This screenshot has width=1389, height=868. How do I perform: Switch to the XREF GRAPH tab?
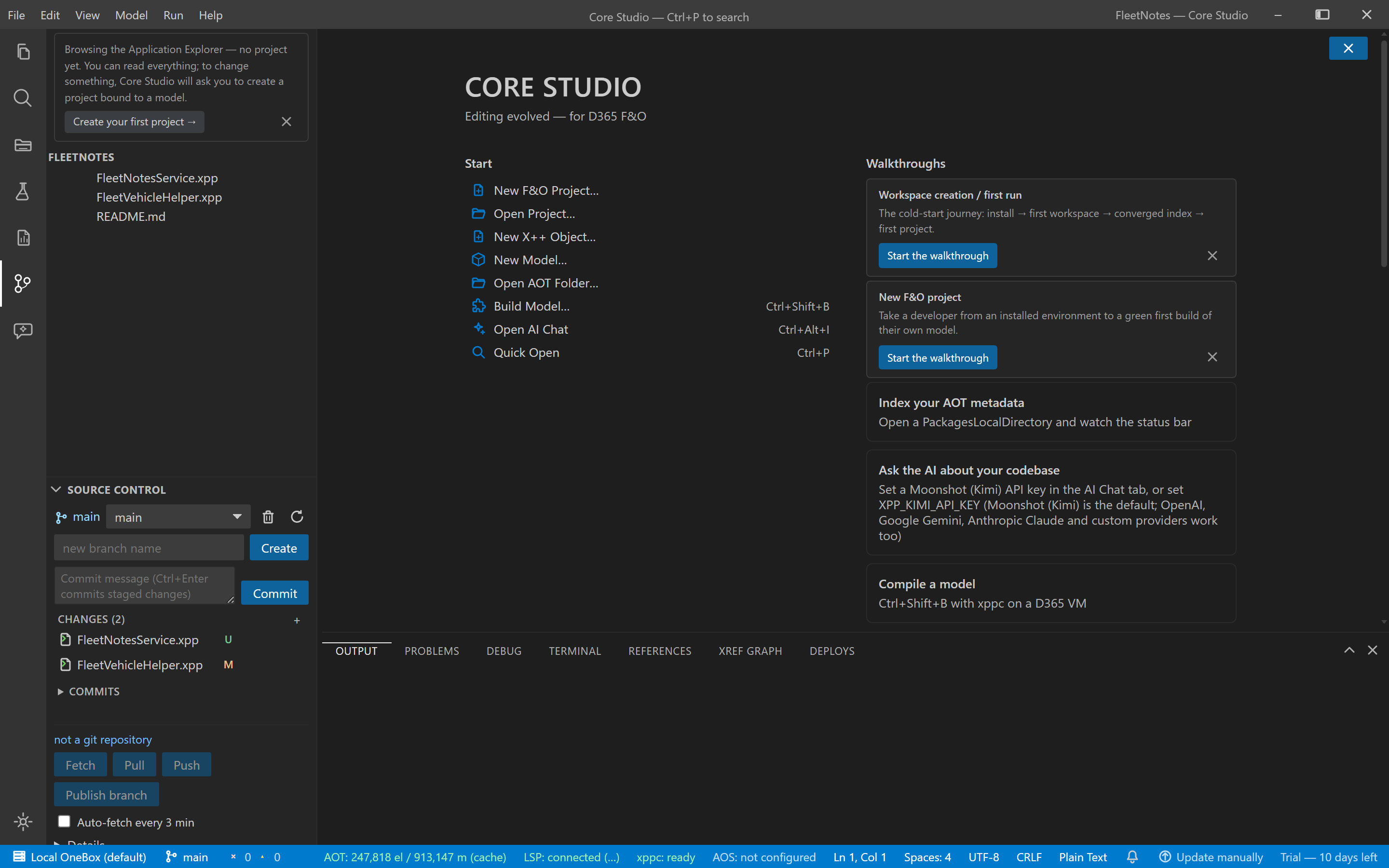tap(750, 651)
